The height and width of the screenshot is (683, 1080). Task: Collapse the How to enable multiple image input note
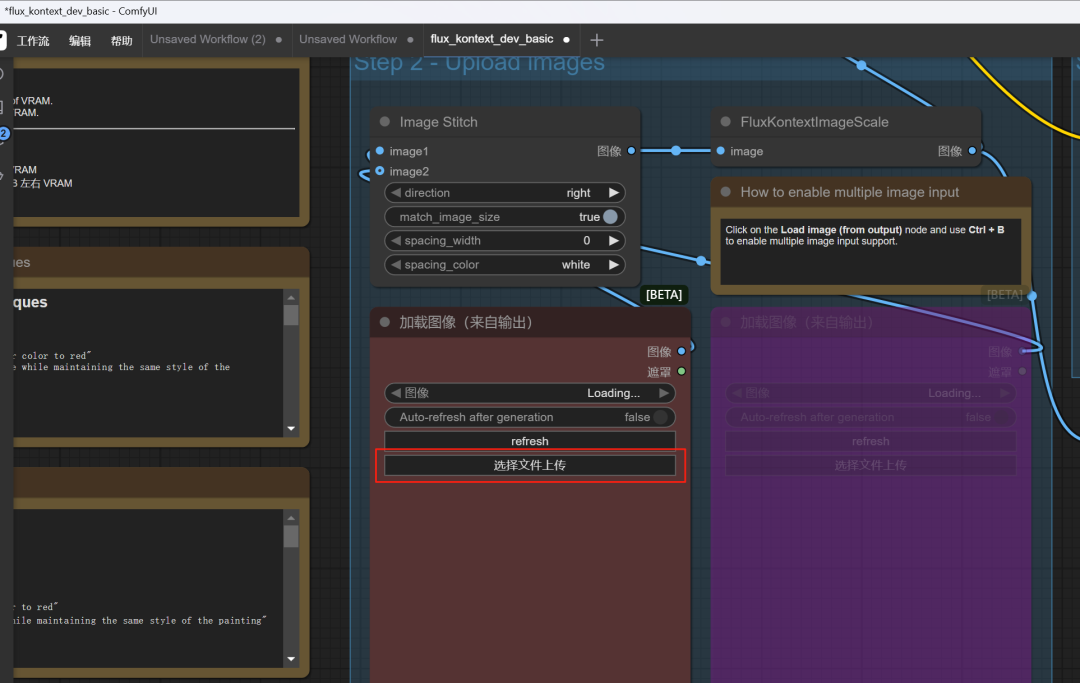coord(725,192)
